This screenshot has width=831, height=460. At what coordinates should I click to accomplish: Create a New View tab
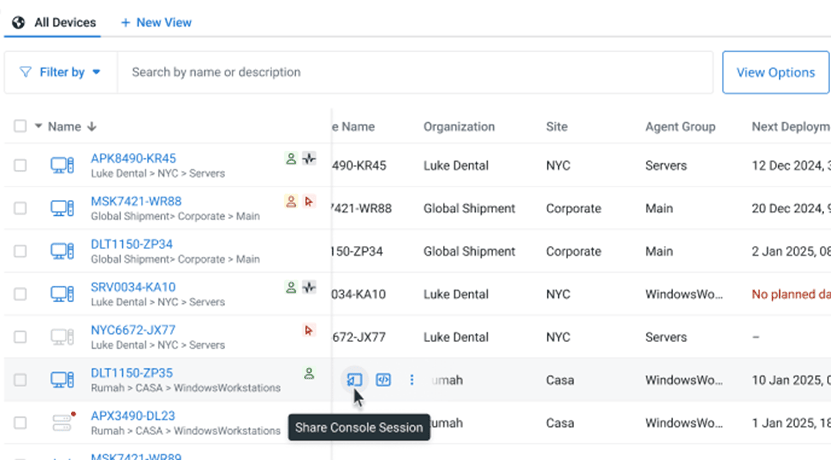pyautogui.click(x=156, y=22)
